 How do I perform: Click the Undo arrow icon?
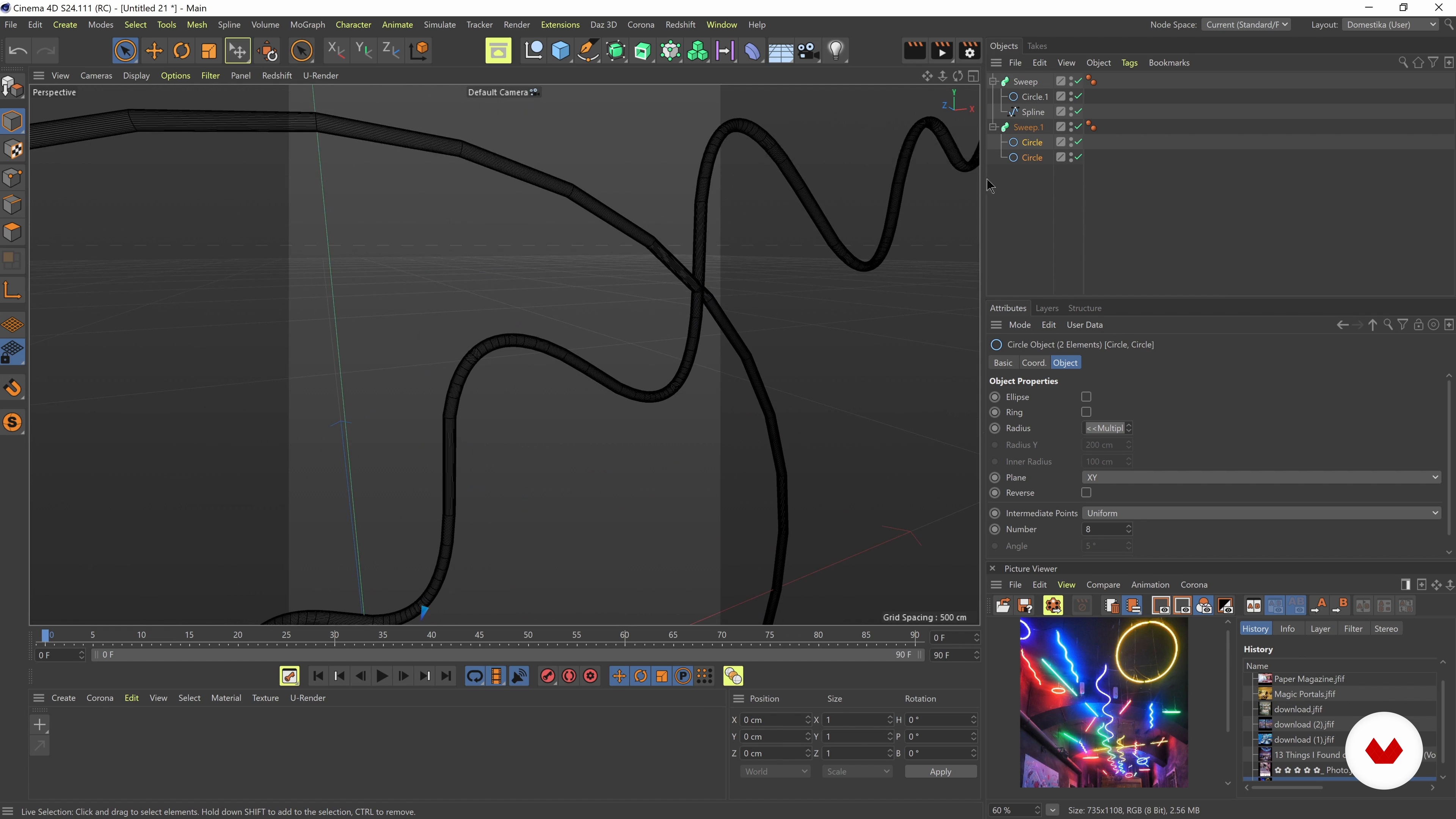point(18,51)
